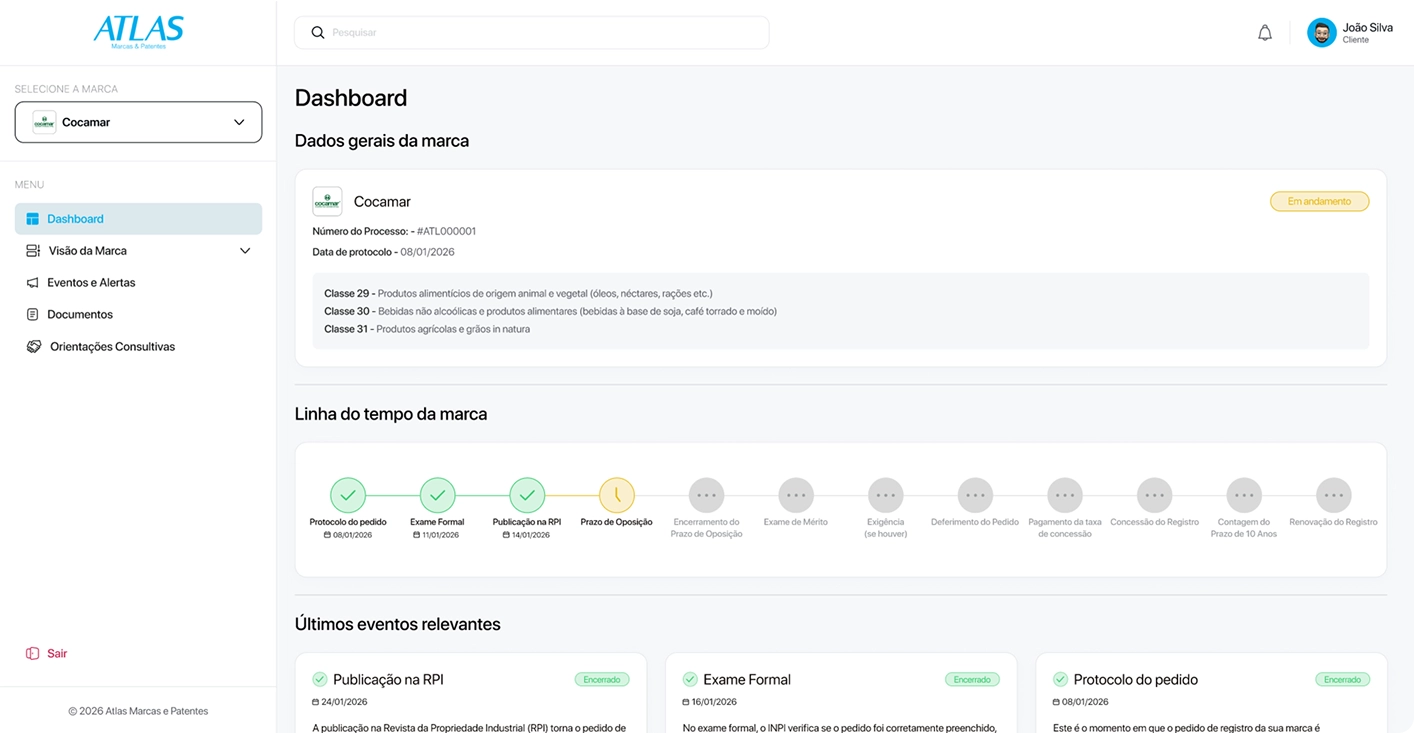Open the Documentos menu item
Screen dimensions: 1414x733
(138, 315)
